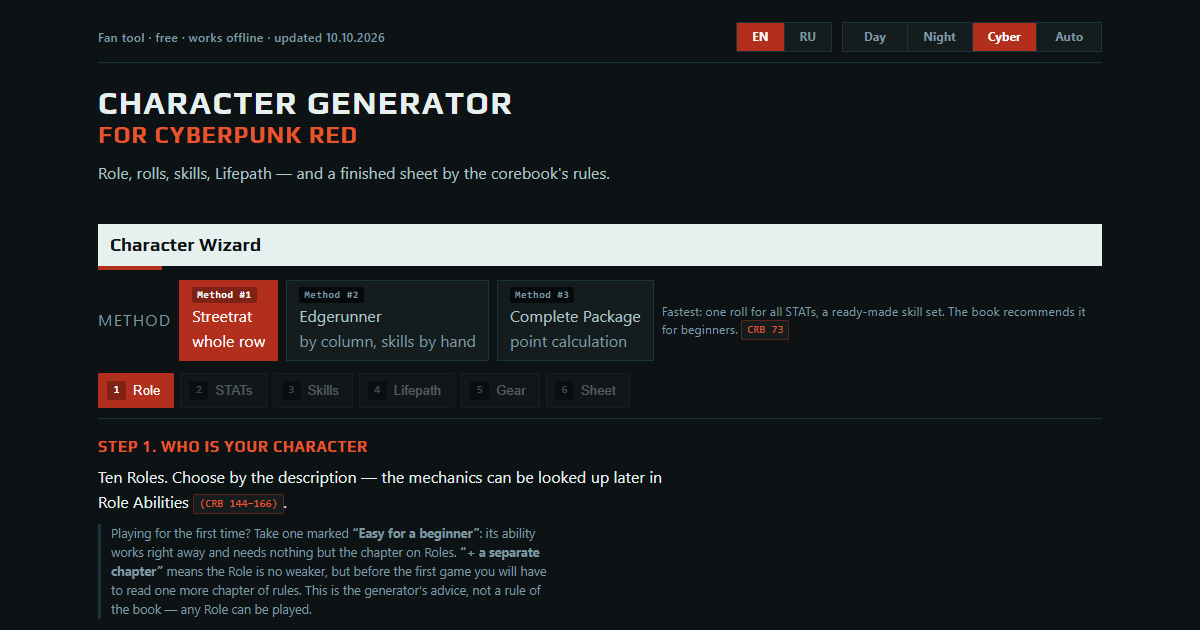Open the Gear step tab
This screenshot has height=630, width=1200.
(501, 390)
